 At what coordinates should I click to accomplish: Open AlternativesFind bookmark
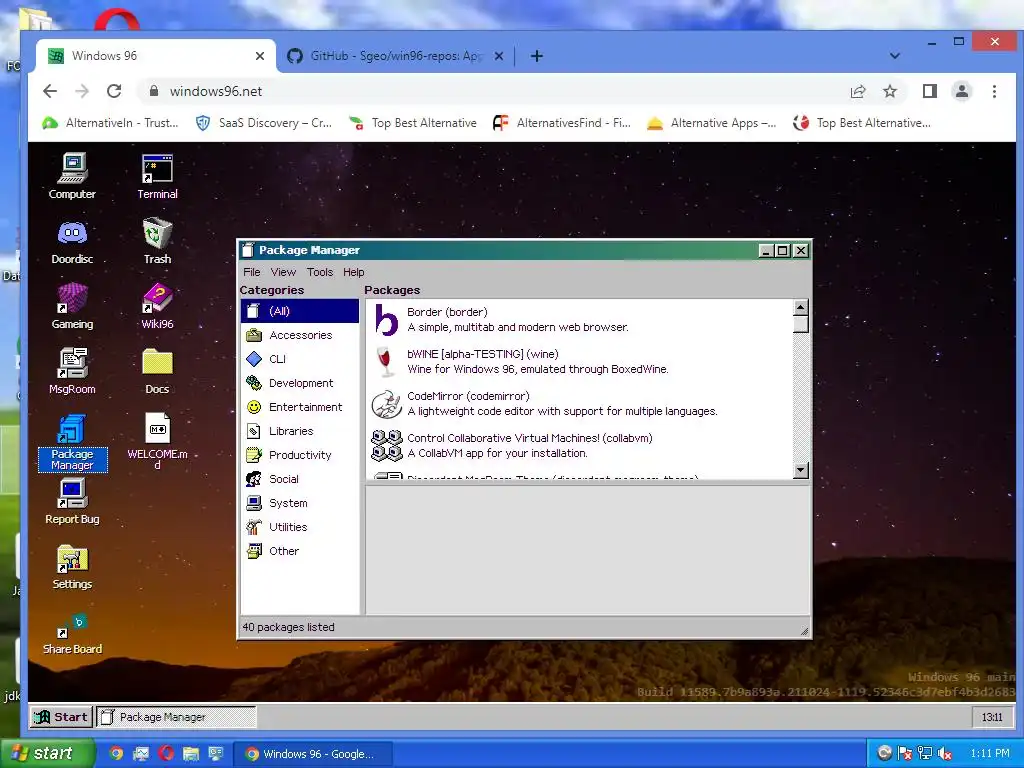click(x=562, y=123)
